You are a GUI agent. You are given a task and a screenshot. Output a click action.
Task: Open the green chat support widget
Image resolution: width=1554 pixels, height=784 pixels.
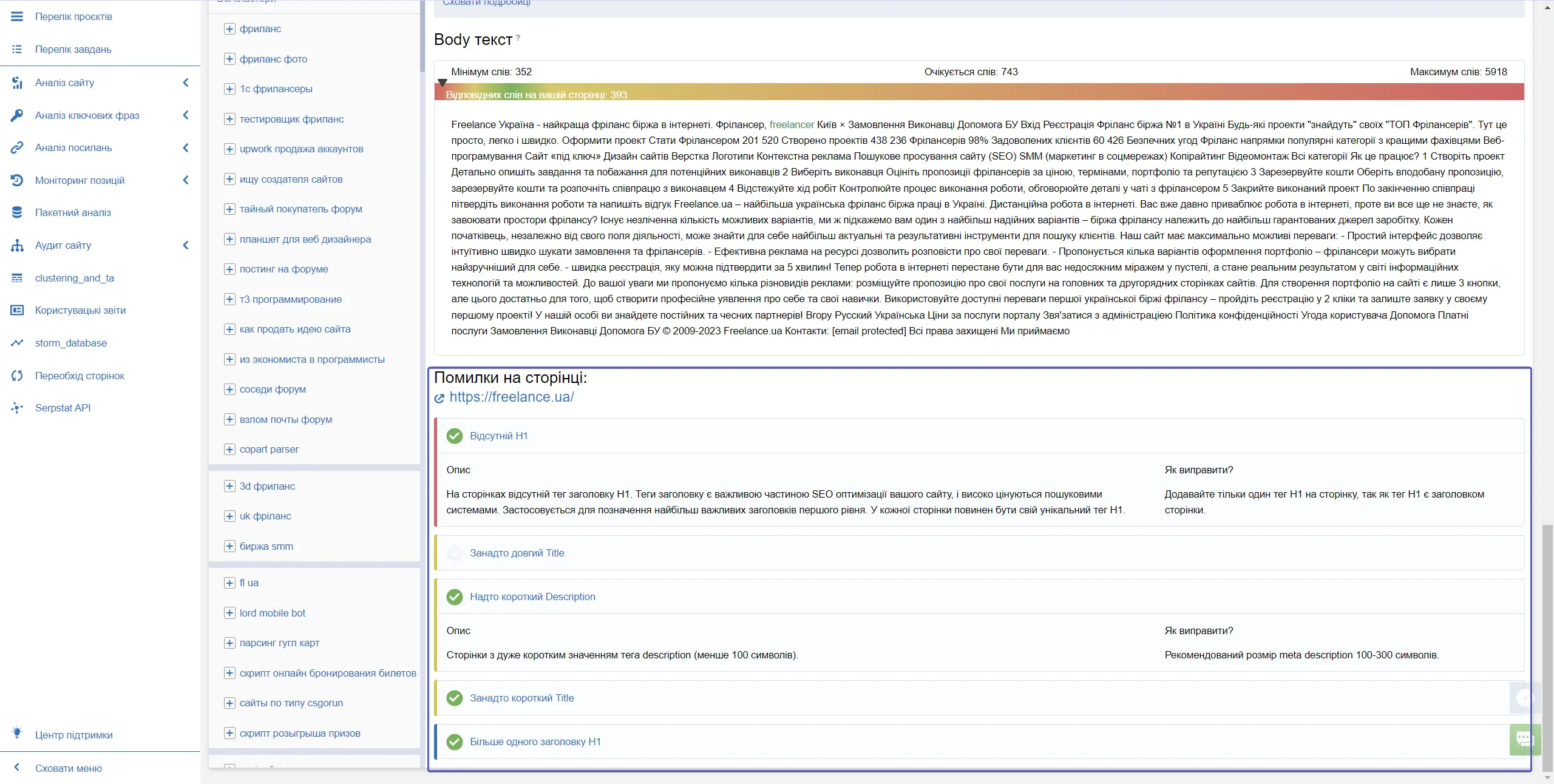1525,739
